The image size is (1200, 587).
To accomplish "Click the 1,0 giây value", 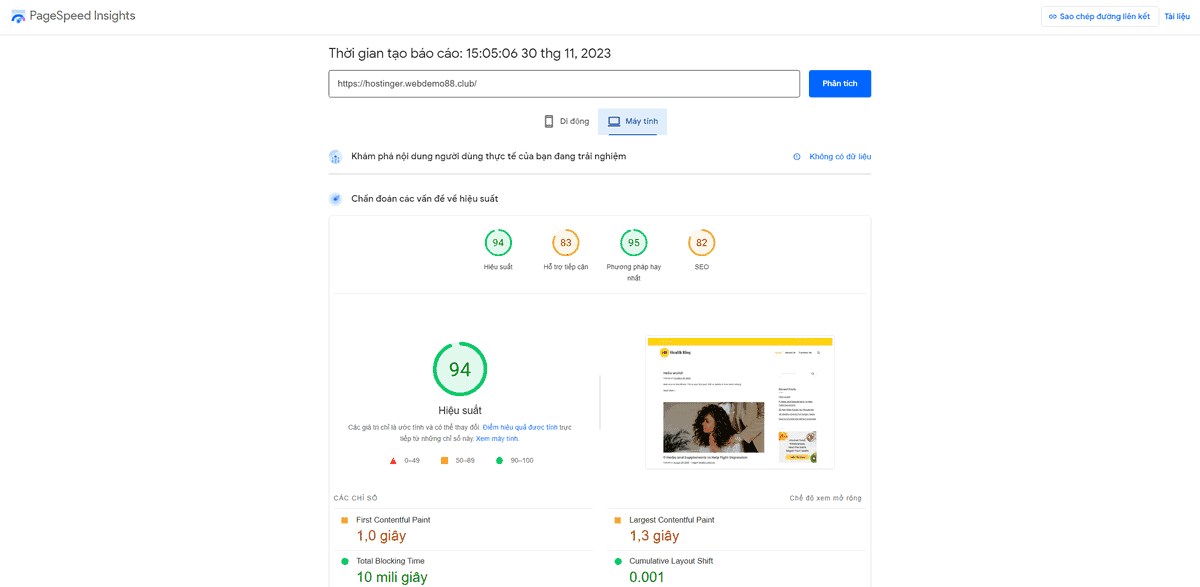I will click(x=381, y=537).
